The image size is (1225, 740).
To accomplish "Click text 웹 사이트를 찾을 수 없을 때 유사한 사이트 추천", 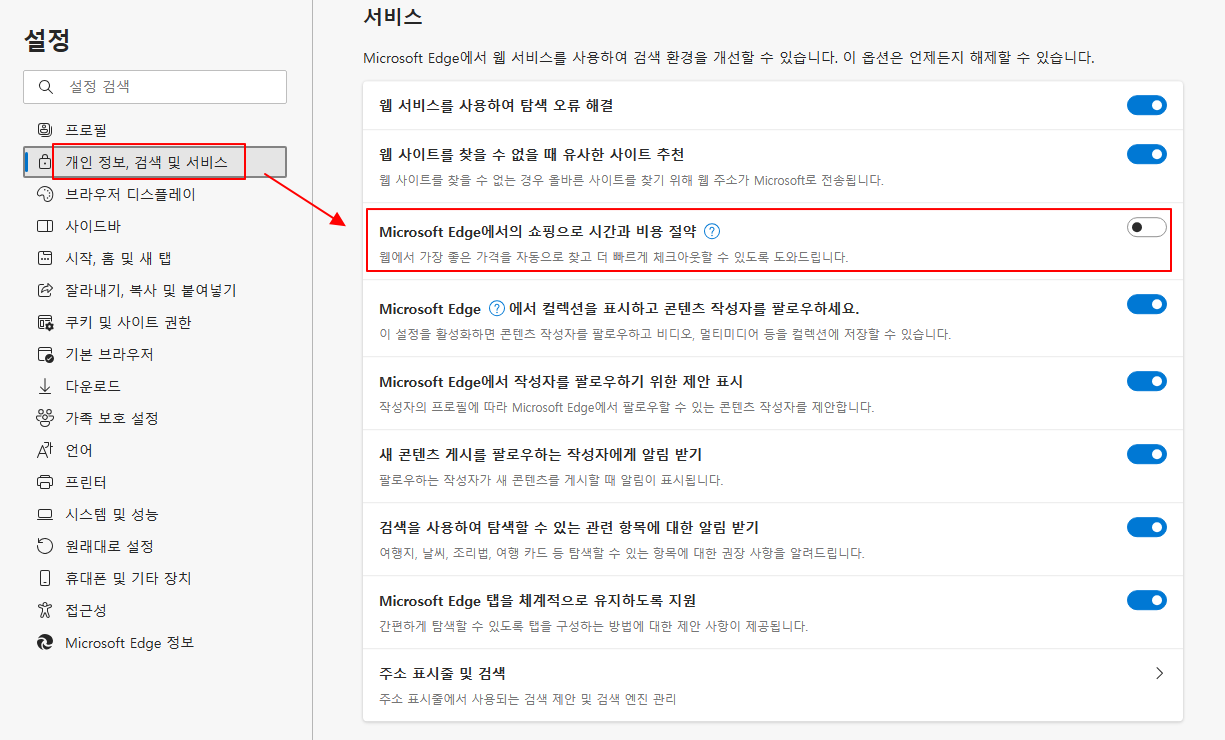I will point(532,154).
